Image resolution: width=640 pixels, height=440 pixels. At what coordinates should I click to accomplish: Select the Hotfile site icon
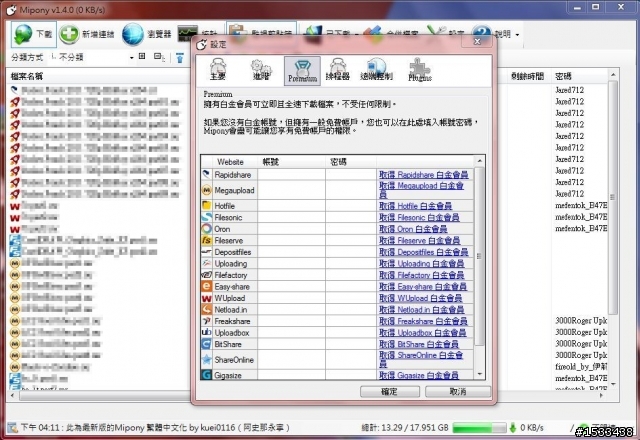pos(207,205)
